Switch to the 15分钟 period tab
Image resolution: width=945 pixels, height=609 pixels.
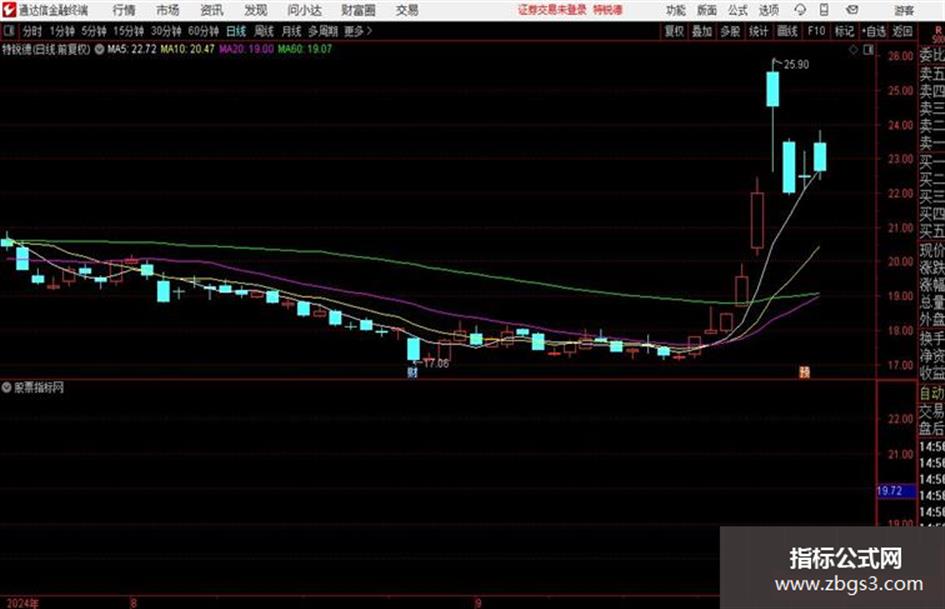pos(129,31)
